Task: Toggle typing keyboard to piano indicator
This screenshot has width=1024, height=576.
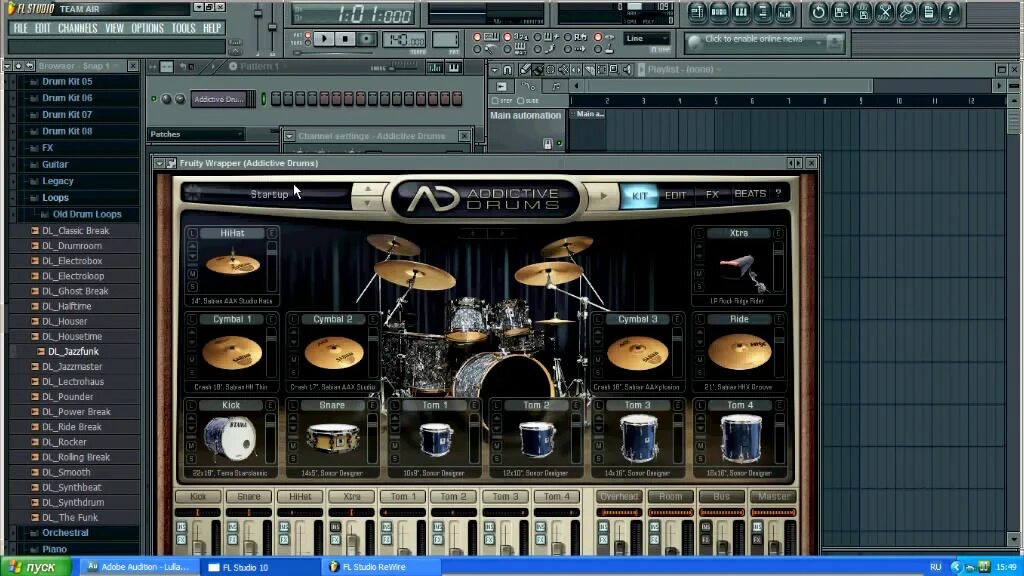Action: (x=477, y=37)
